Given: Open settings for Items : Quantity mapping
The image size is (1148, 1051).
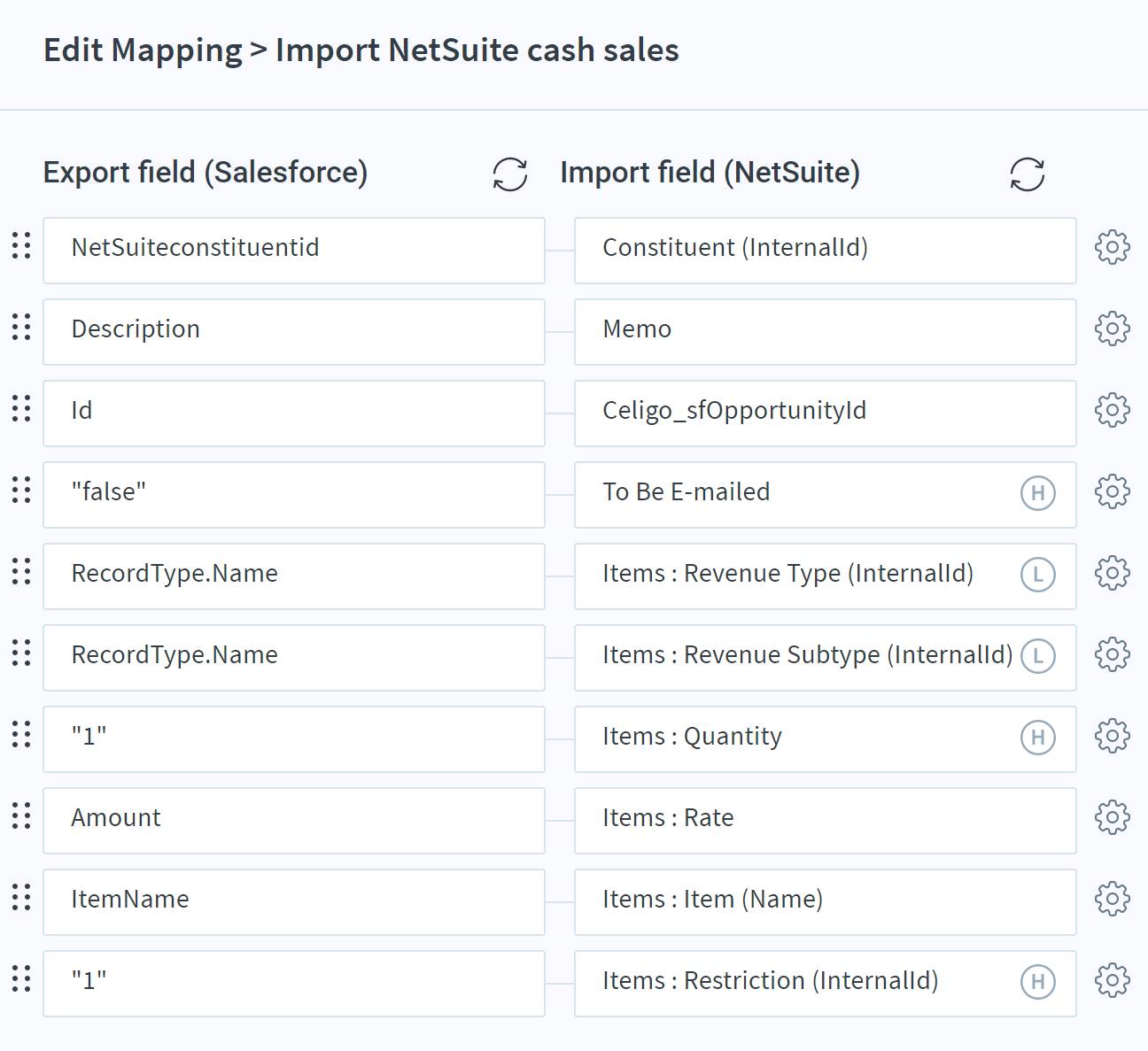Looking at the screenshot, I should [x=1113, y=736].
